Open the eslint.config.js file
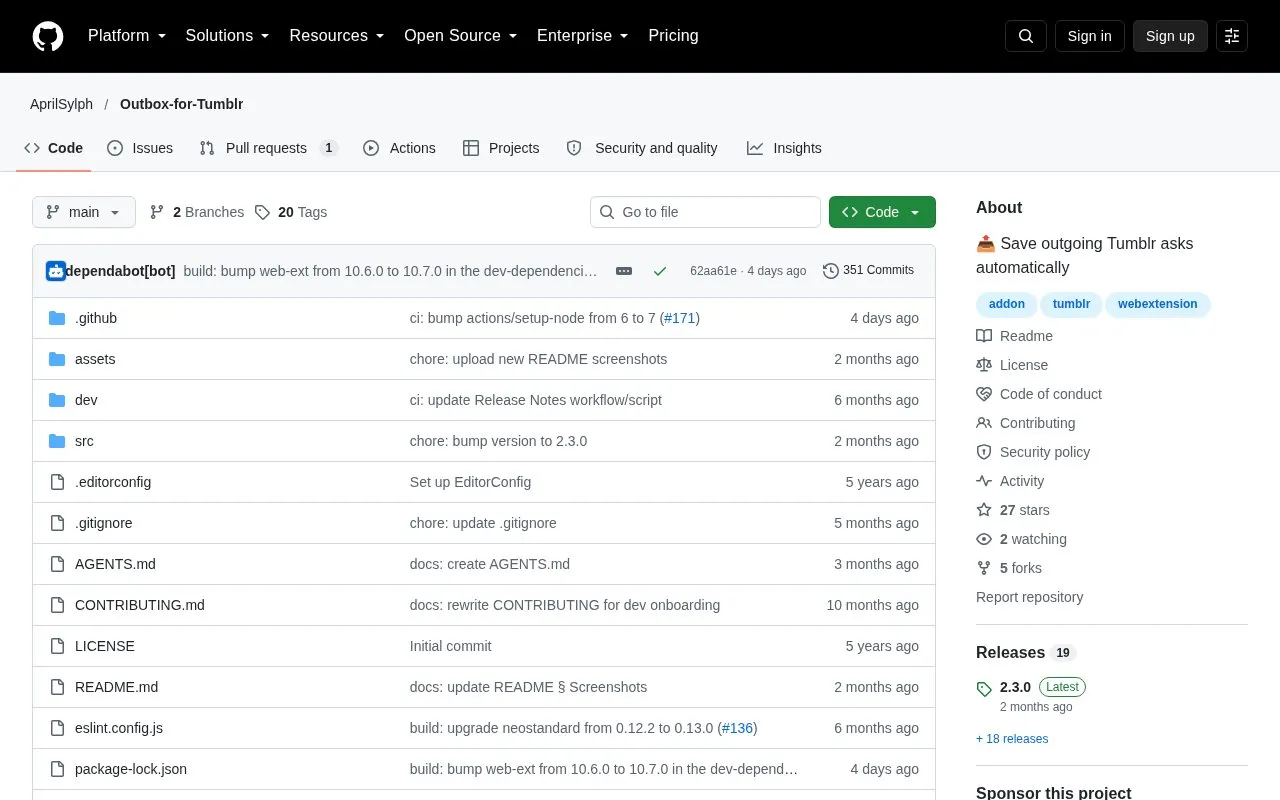The image size is (1280, 800). (119, 728)
